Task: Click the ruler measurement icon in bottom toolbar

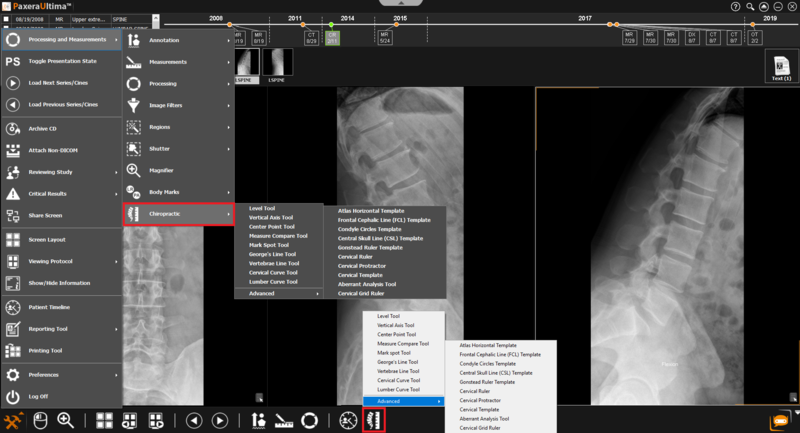Action: 284,420
